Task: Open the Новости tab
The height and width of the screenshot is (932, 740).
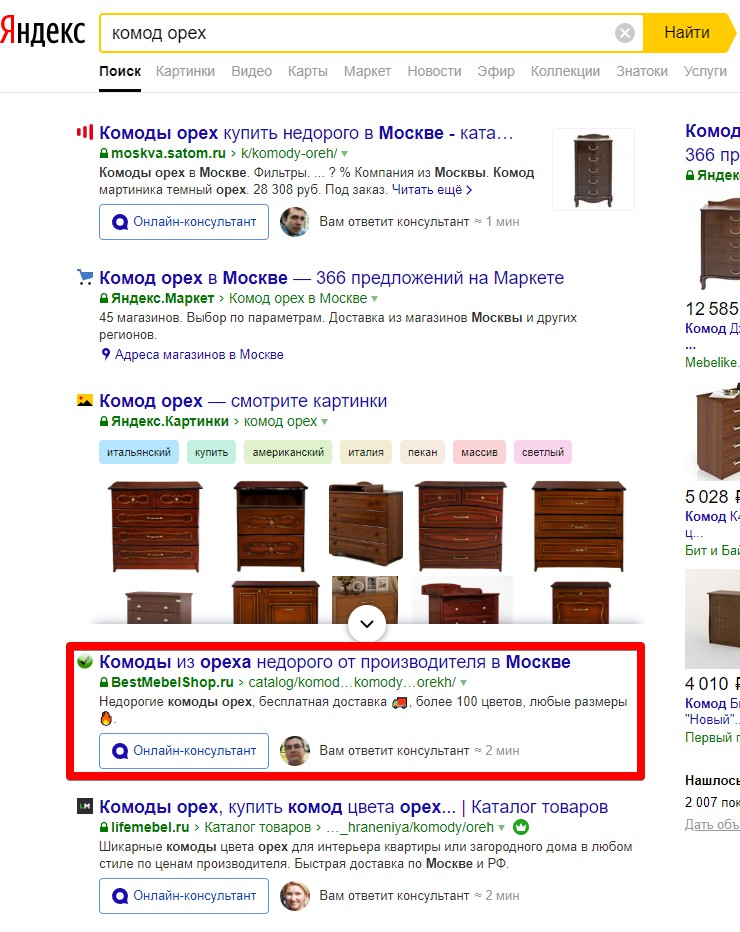Action: 434,71
